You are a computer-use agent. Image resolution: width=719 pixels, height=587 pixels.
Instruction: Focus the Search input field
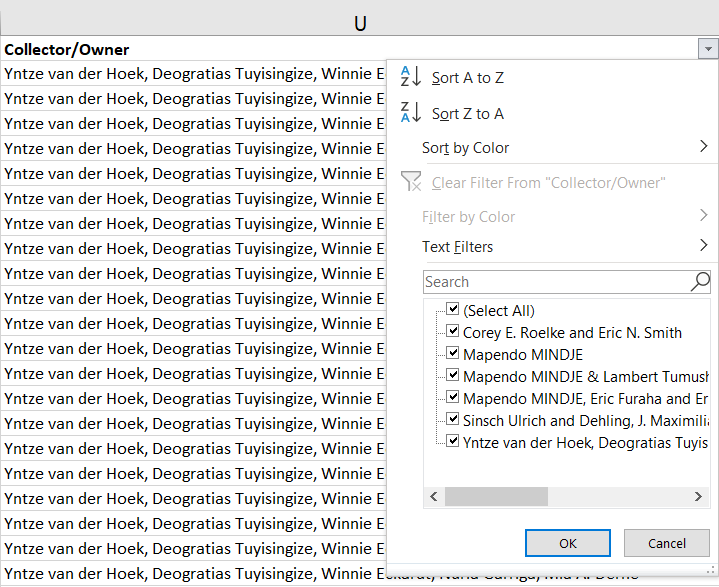click(x=556, y=282)
